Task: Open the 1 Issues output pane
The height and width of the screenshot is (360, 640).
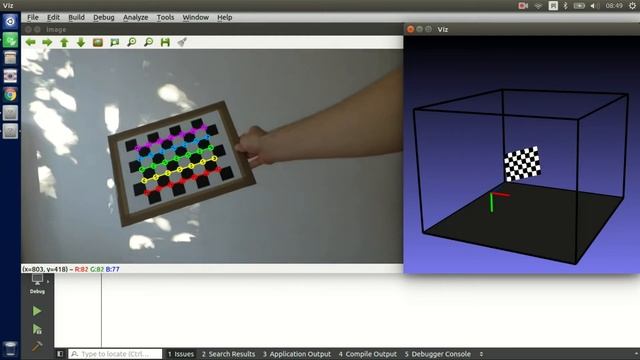Action: coord(180,354)
